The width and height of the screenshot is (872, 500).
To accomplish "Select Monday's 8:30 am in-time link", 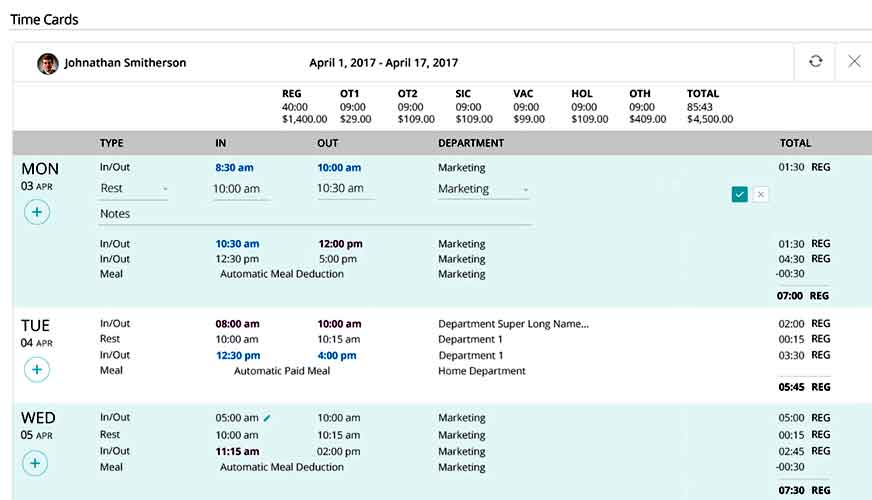I will (x=234, y=167).
